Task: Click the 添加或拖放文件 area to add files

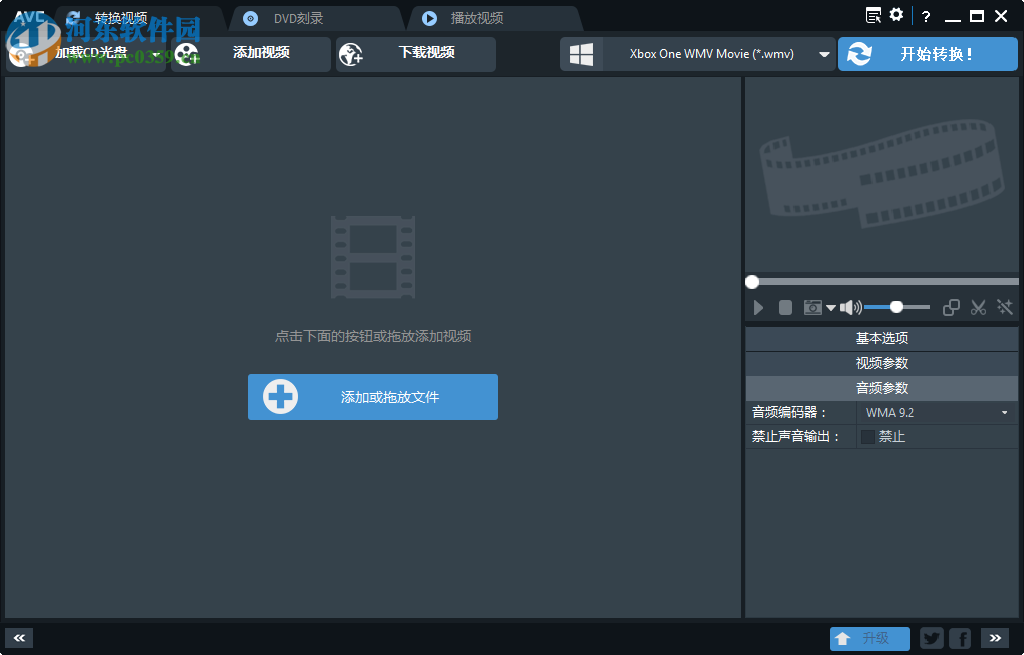Action: point(372,397)
